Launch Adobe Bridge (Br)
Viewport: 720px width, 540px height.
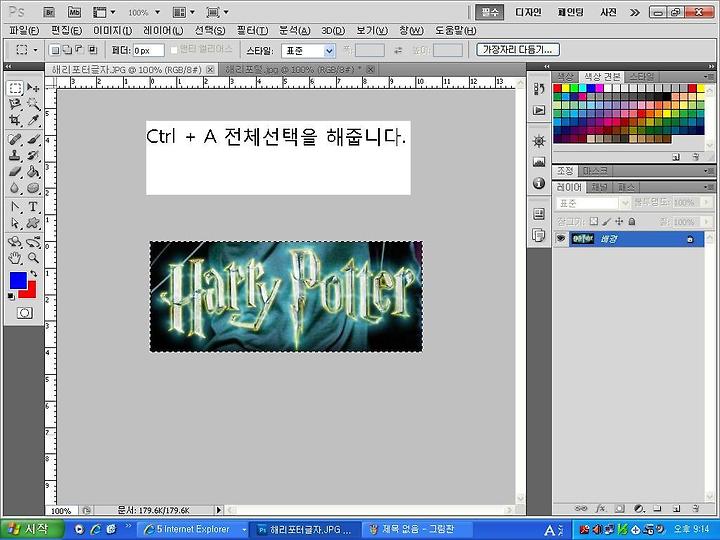pyautogui.click(x=49, y=12)
